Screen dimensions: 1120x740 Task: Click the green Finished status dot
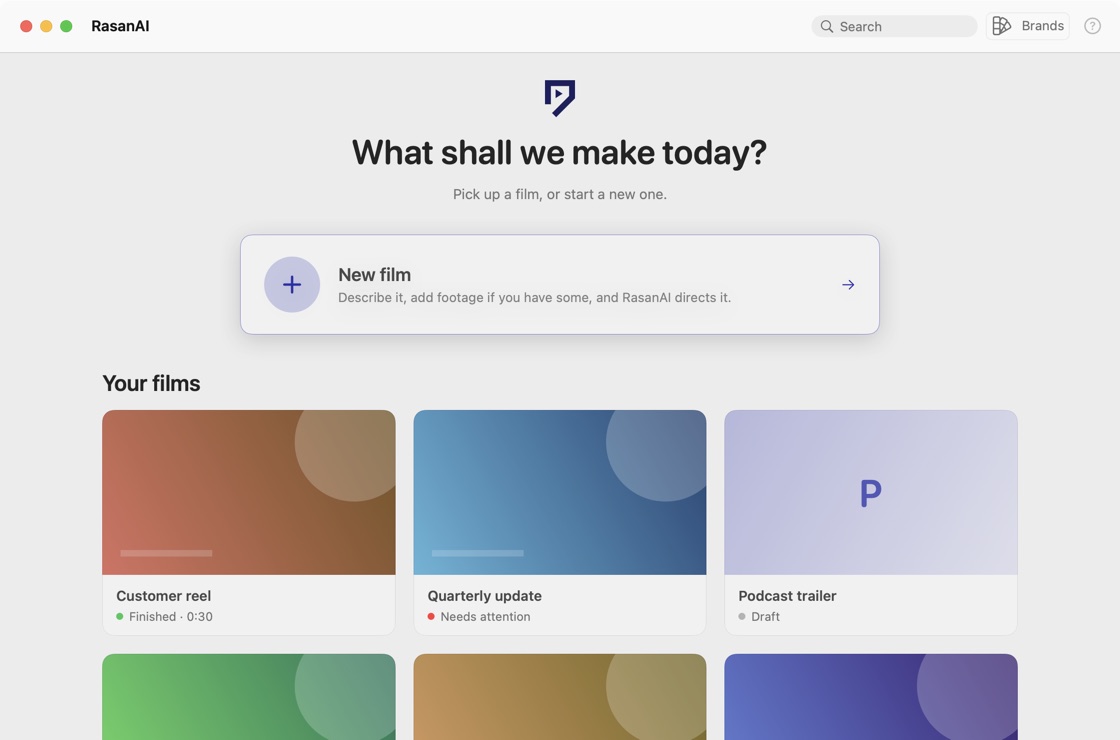[120, 616]
